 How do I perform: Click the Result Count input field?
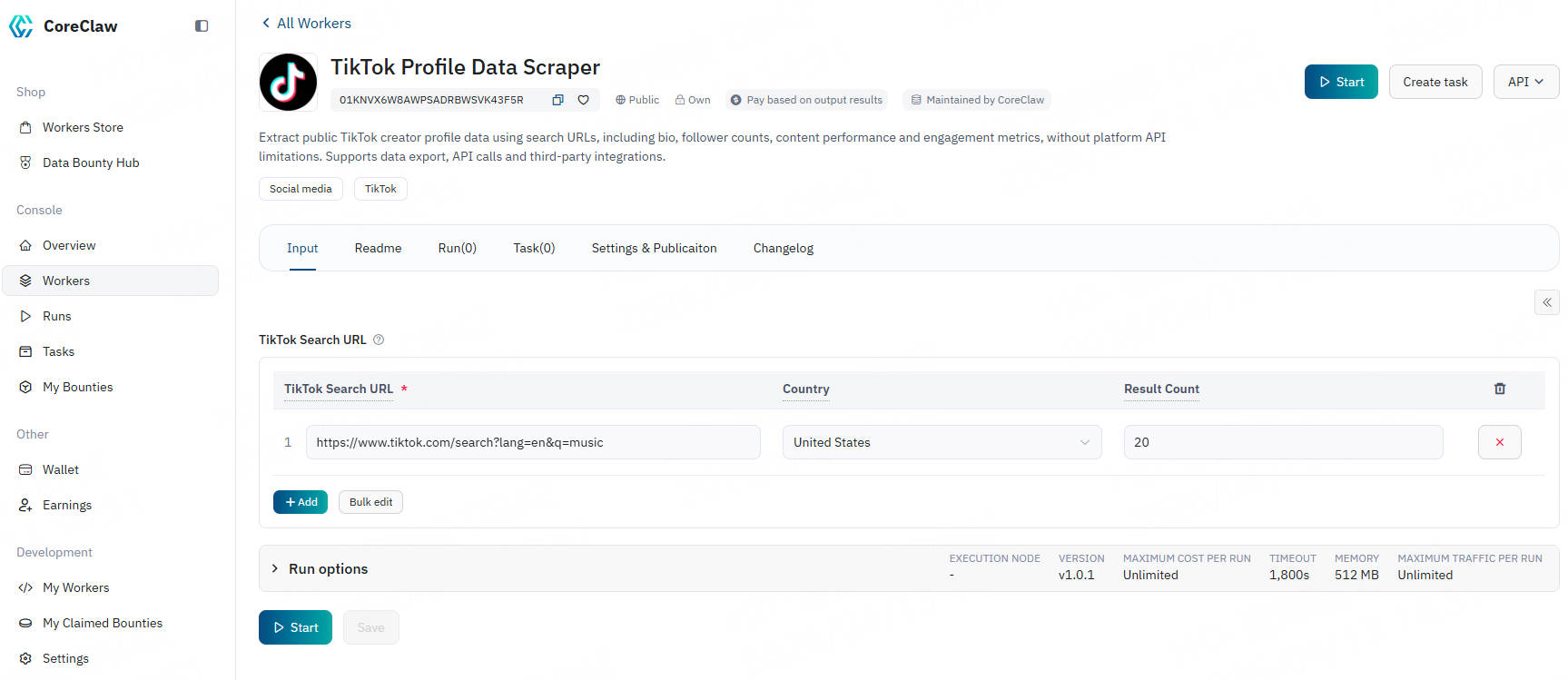1282,442
